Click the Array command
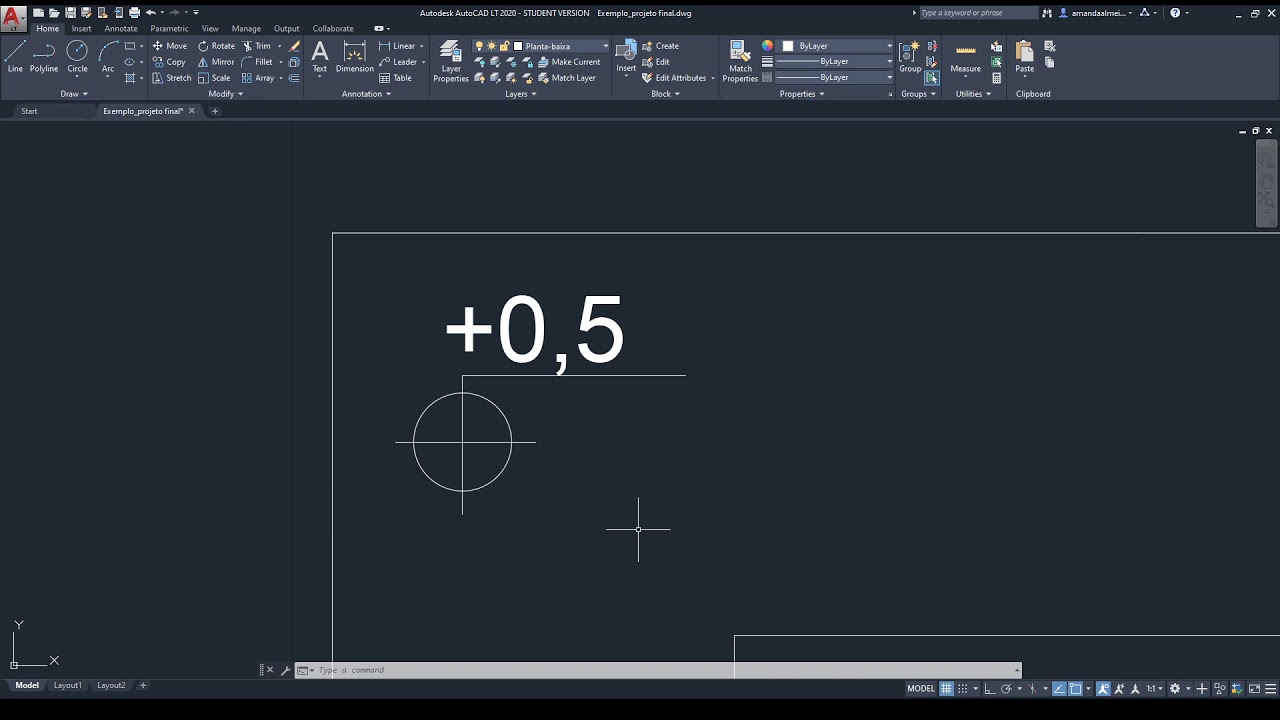Viewport: 1280px width, 720px height. click(258, 78)
